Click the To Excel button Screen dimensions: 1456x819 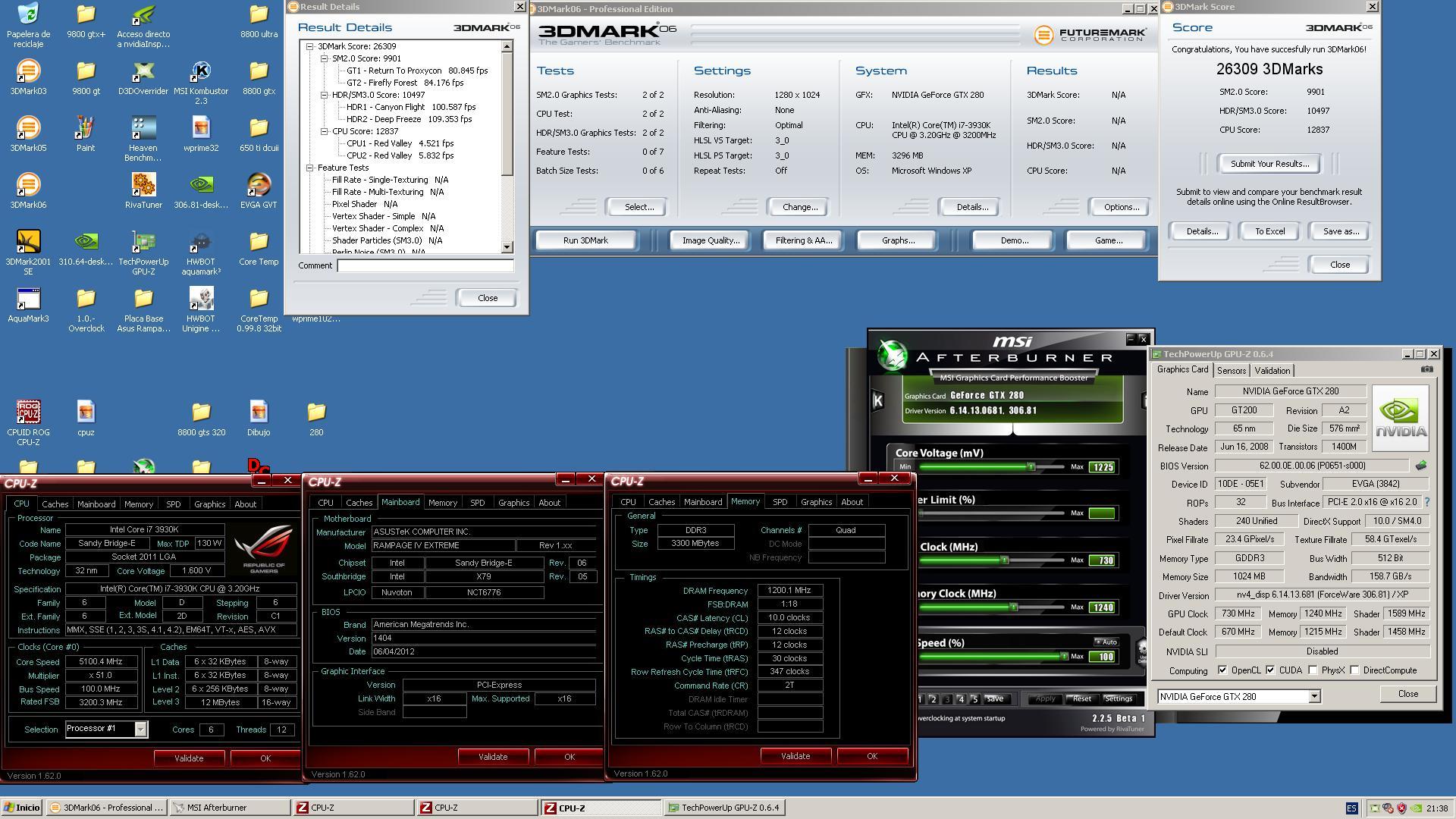pyautogui.click(x=1269, y=231)
